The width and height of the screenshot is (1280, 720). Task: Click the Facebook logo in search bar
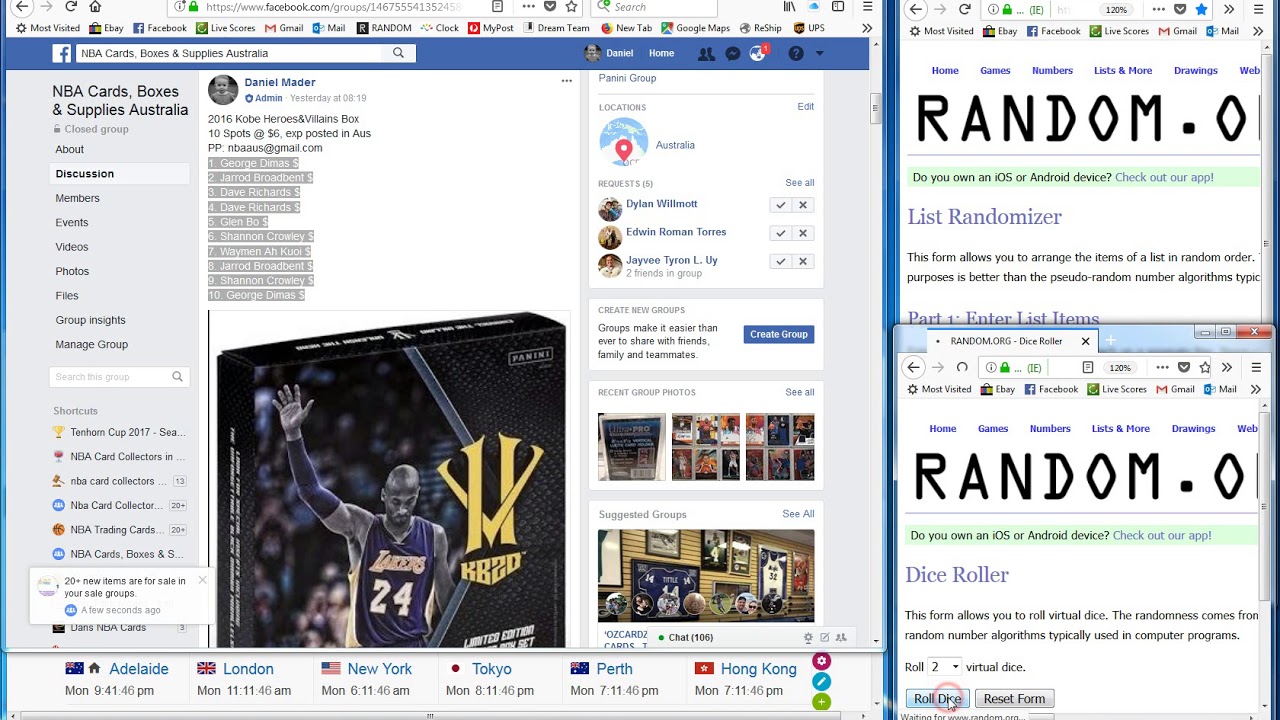[62, 54]
